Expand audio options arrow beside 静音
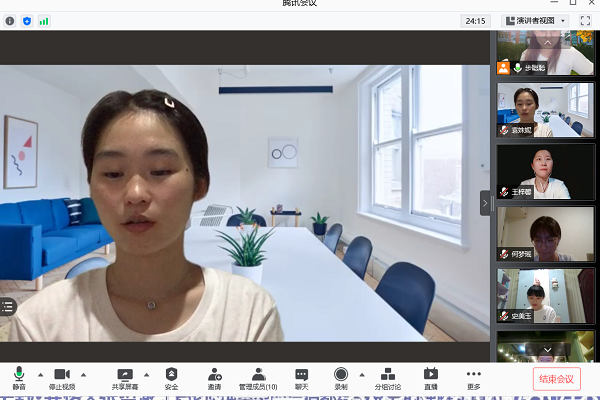 tap(40, 374)
